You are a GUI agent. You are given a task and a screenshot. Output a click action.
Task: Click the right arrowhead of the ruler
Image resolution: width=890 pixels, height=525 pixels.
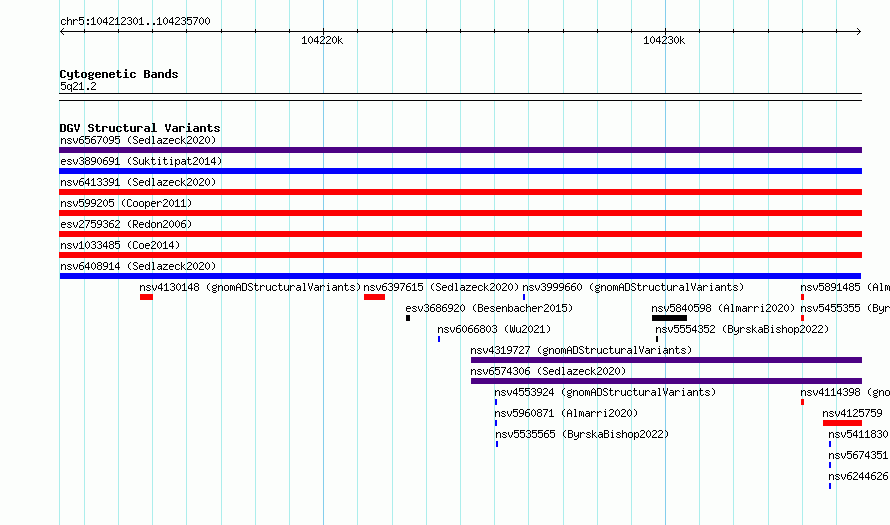859,32
